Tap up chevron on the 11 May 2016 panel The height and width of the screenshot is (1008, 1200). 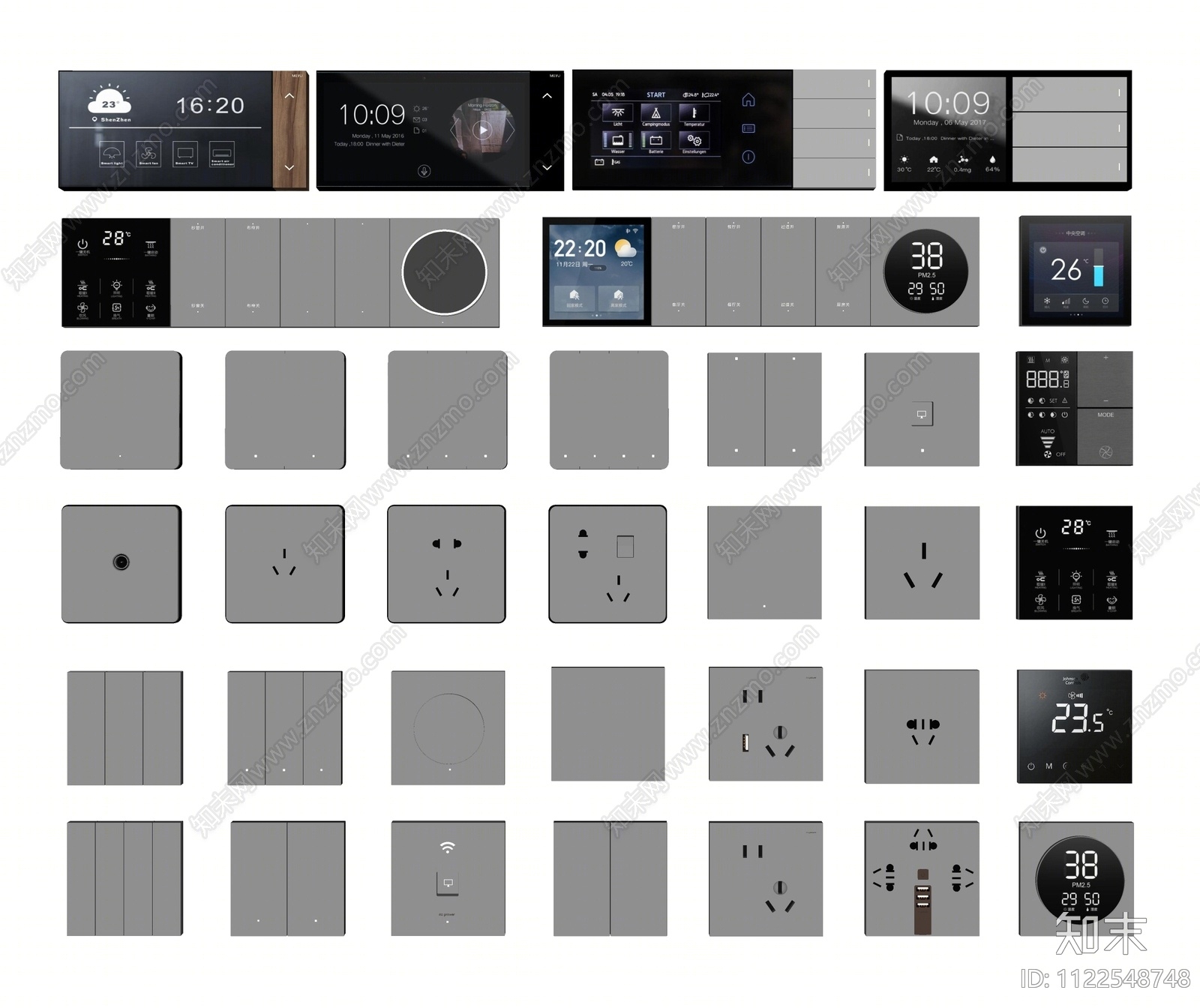click(x=547, y=96)
